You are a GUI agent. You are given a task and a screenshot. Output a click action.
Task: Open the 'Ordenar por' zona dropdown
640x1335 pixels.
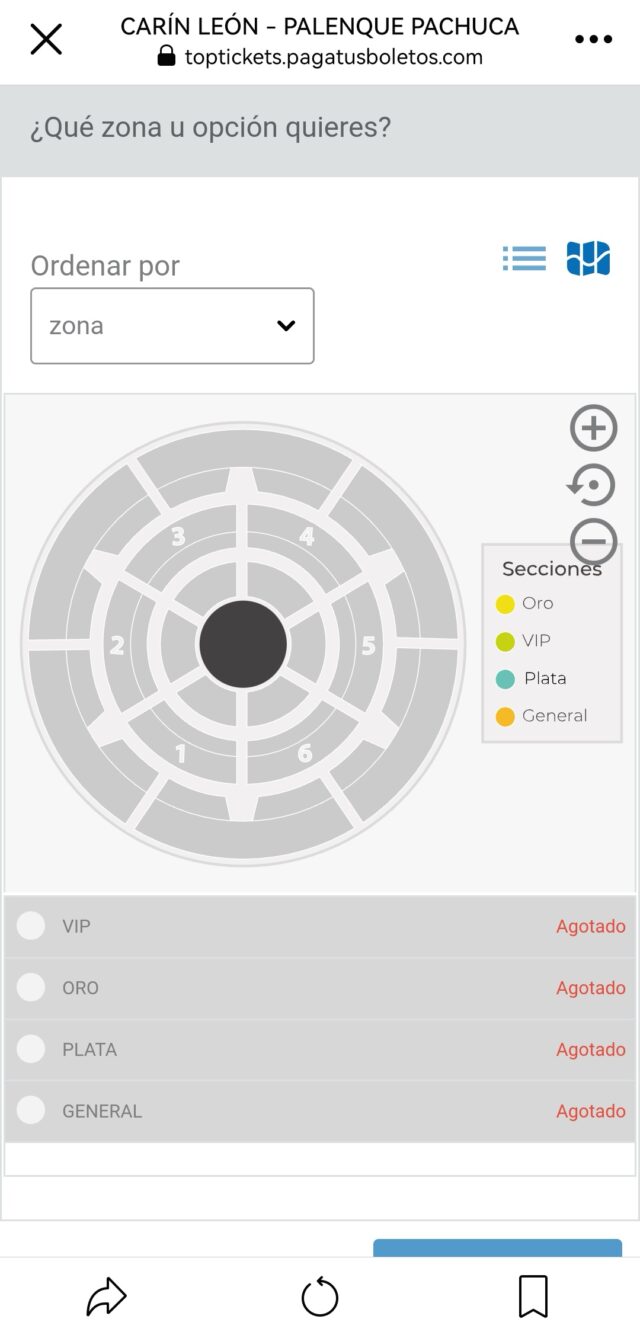(172, 326)
